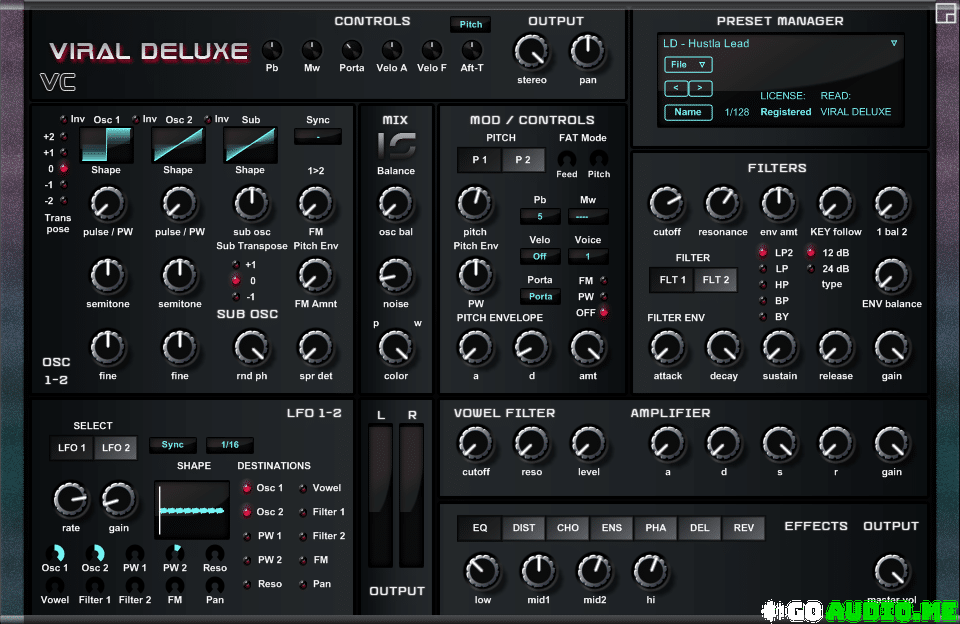
Task: Select the FLT 2 tab
Action: click(716, 280)
